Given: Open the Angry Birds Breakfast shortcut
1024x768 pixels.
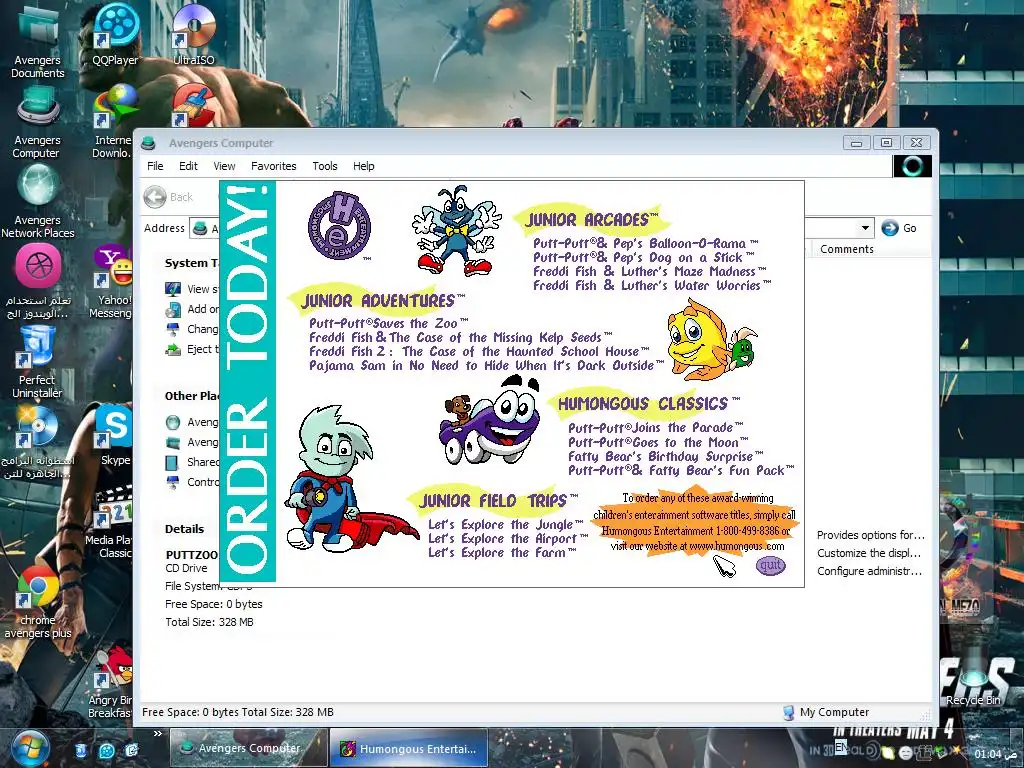Looking at the screenshot, I should [111, 682].
